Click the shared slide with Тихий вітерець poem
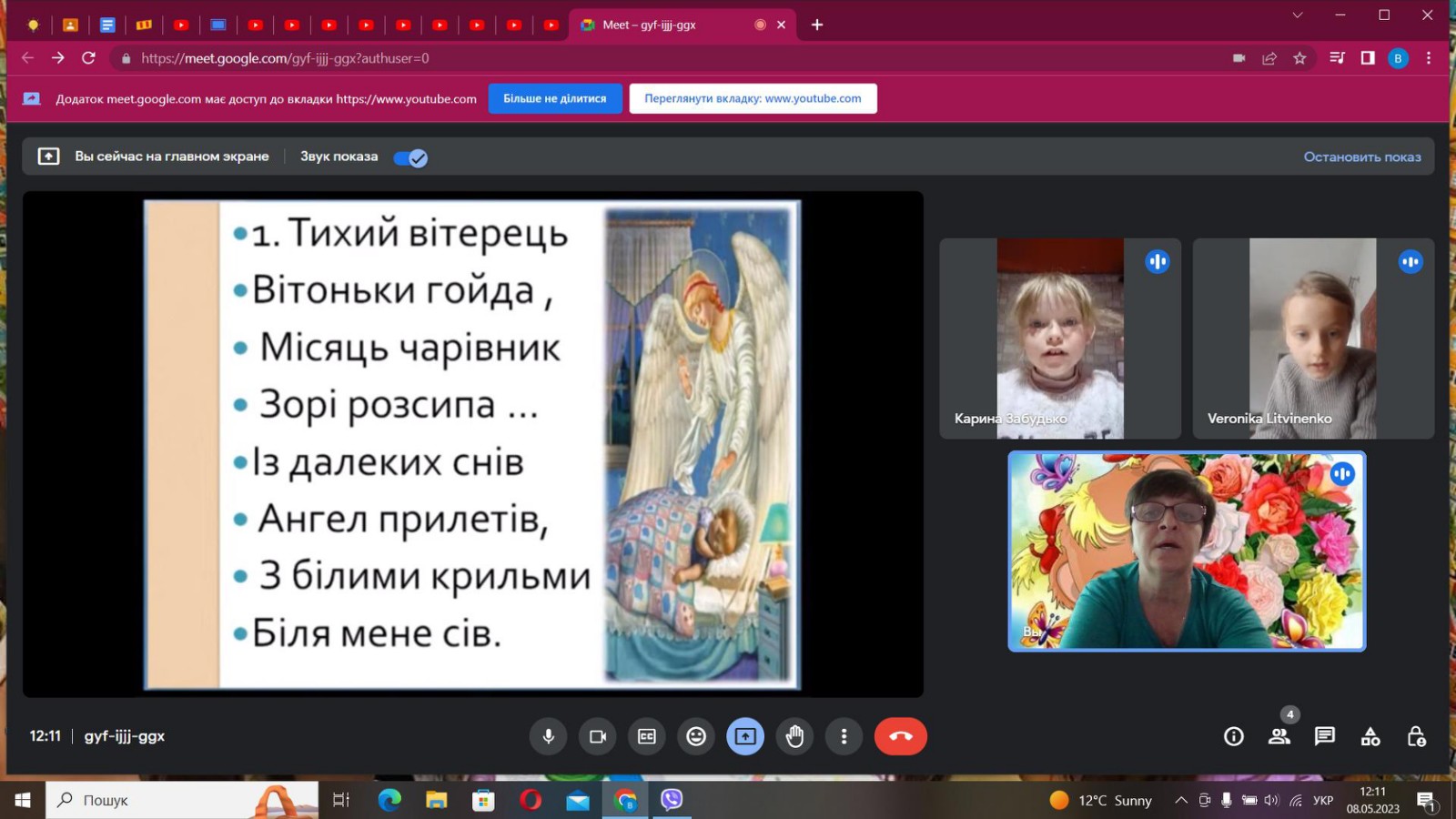The height and width of the screenshot is (819, 1456). tap(472, 444)
